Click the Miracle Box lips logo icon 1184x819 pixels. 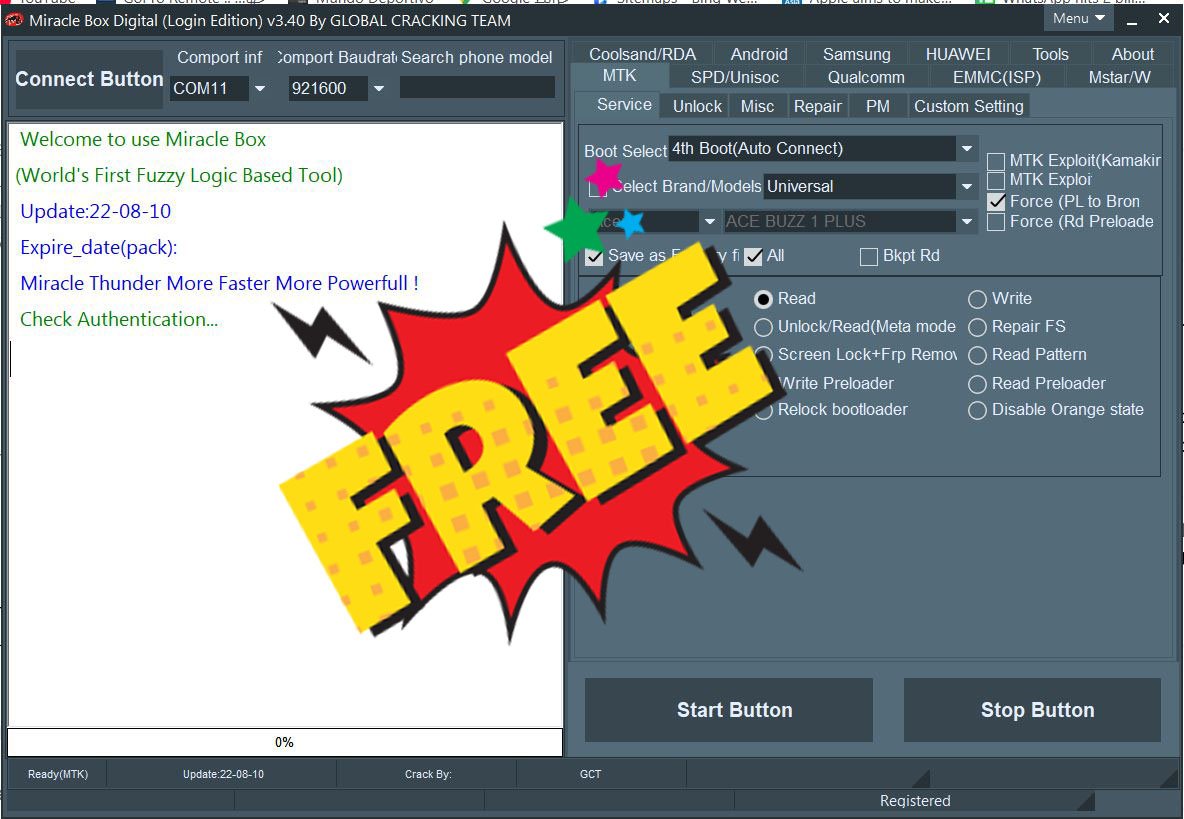[14, 20]
